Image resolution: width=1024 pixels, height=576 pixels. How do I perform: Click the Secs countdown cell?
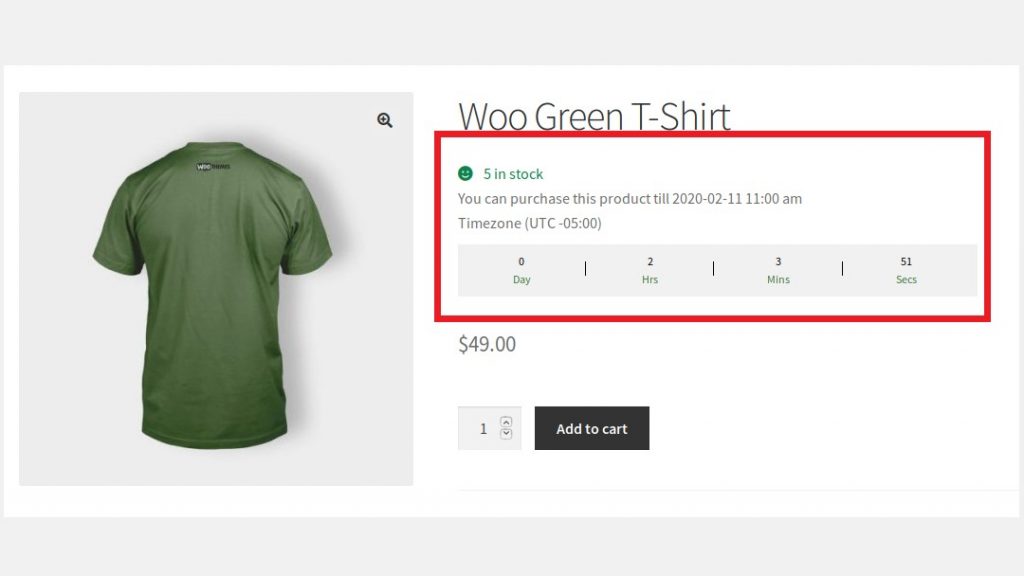click(x=906, y=270)
